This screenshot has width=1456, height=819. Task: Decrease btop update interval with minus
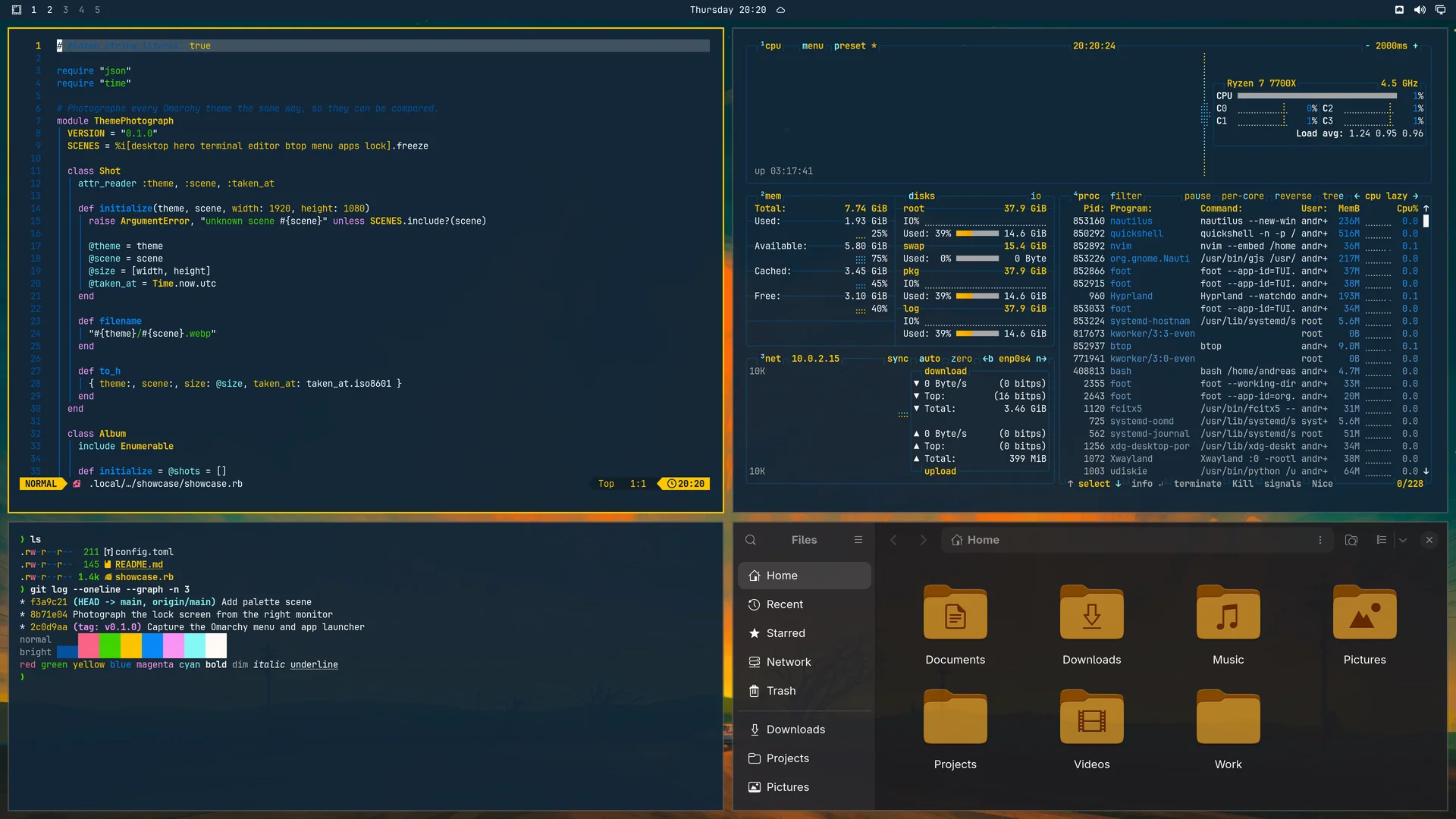[1367, 45]
